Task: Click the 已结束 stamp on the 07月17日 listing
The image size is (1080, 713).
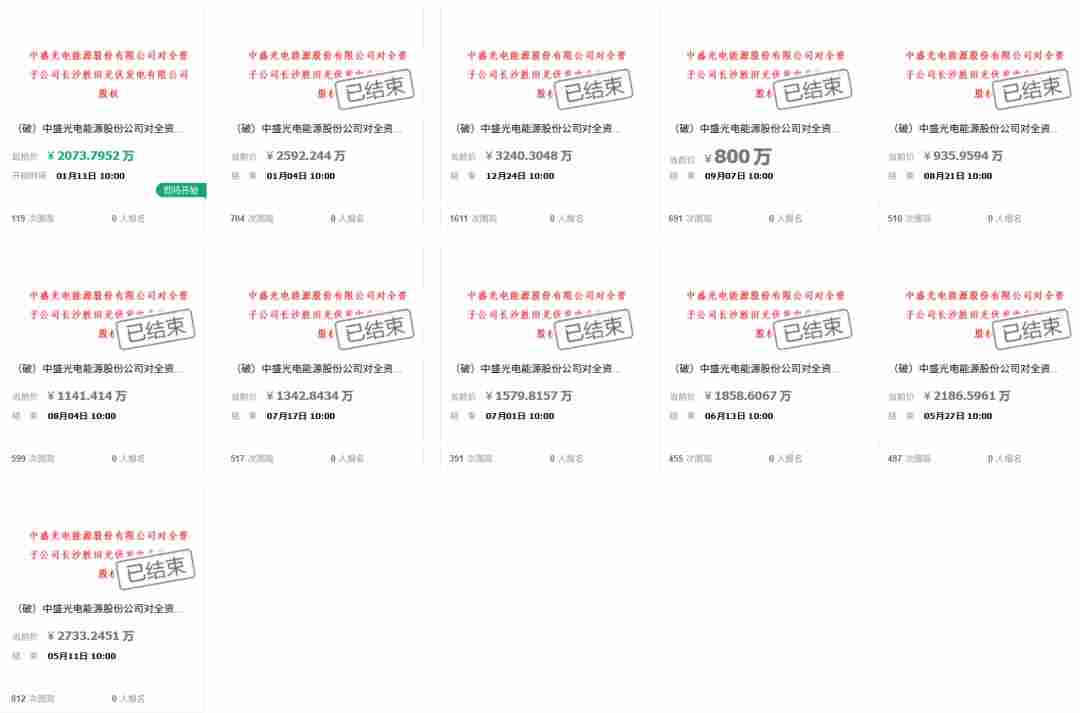Action: click(x=375, y=329)
